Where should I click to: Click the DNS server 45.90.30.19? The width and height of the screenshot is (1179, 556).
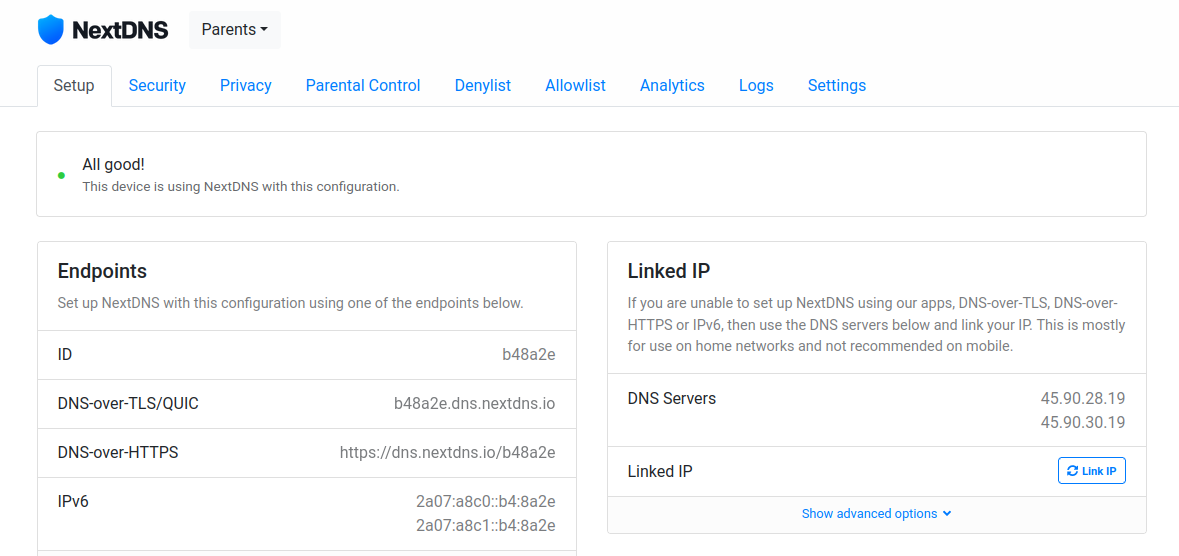pos(1082,423)
